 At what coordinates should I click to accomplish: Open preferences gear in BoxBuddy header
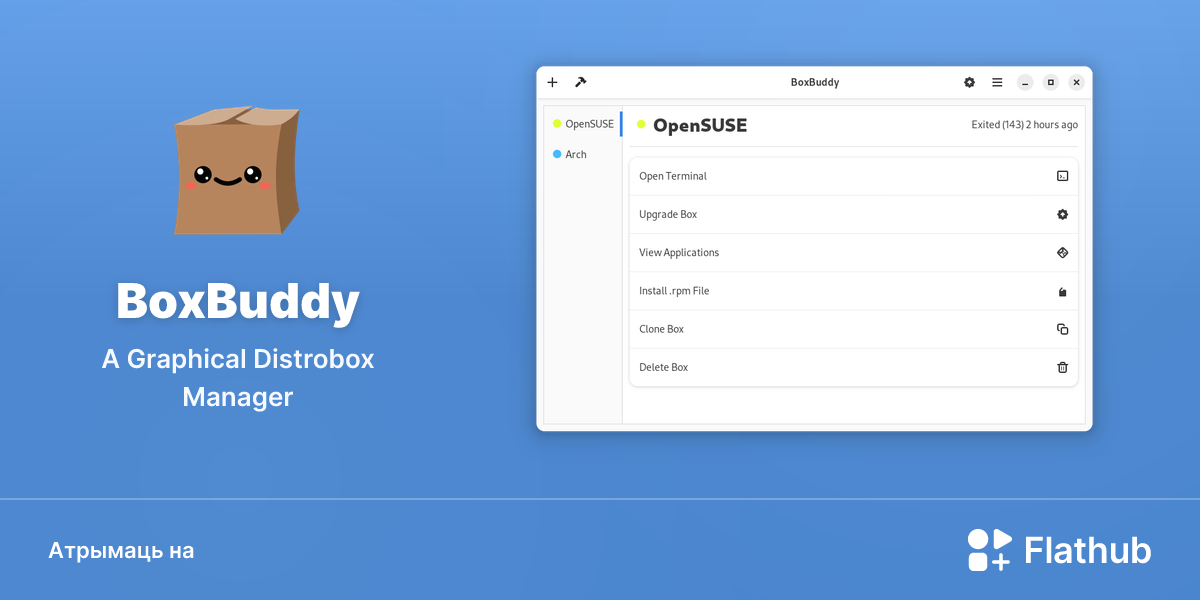pos(969,82)
